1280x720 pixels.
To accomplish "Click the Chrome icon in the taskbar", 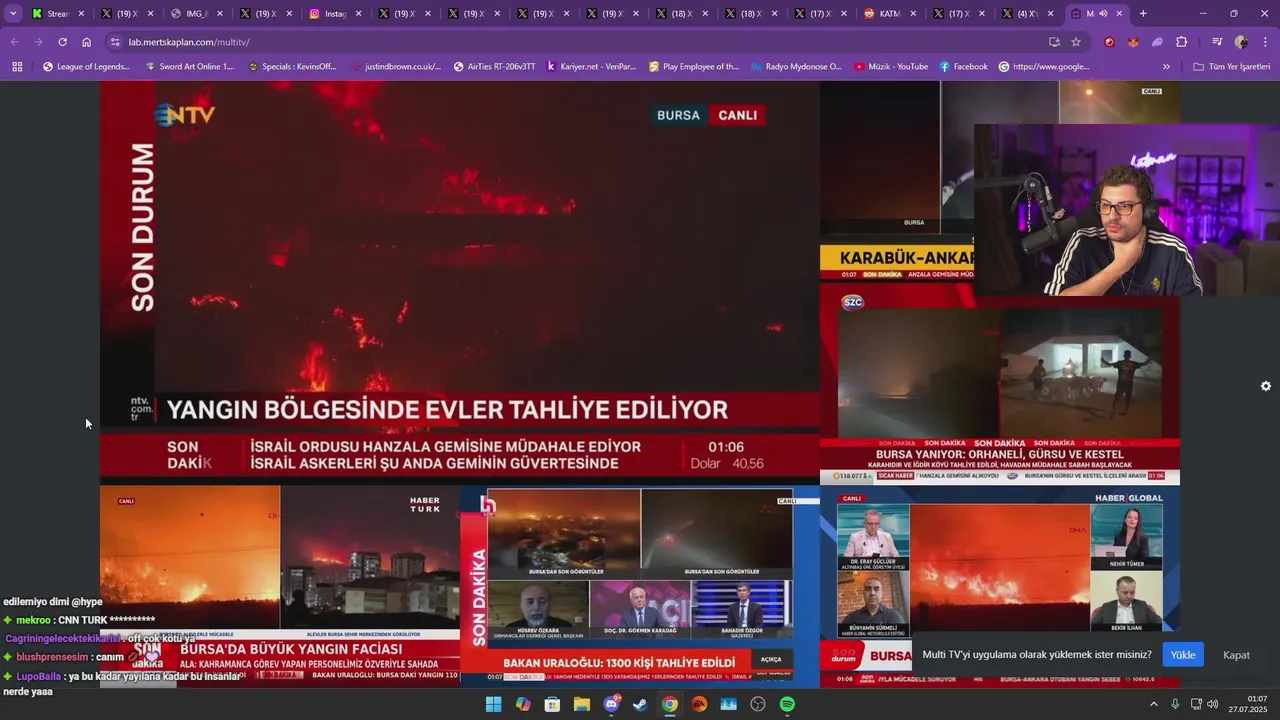I will [670, 704].
